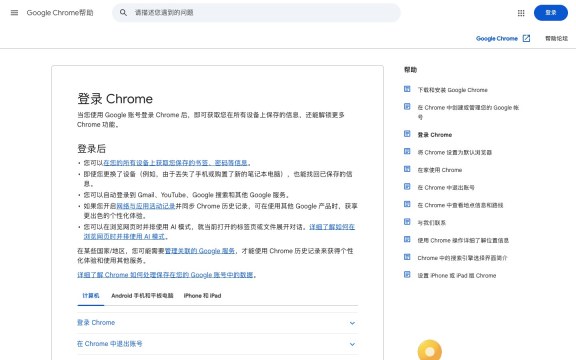Click article icon beside 与我们联系

click(x=407, y=222)
